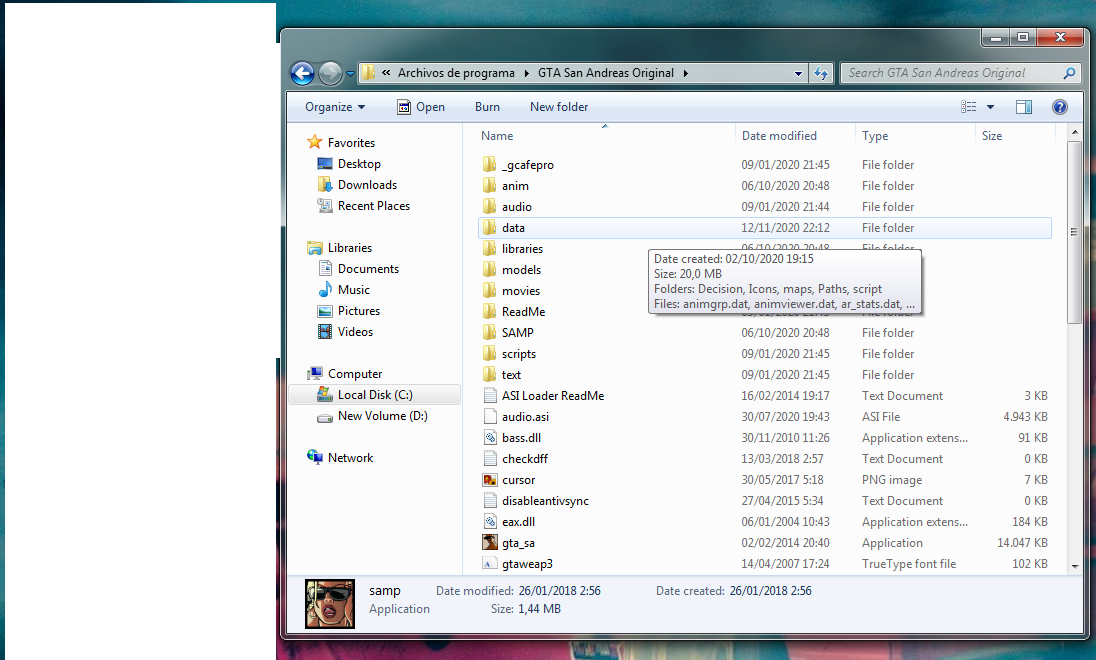Open Desktop in Favorites
1096x660 pixels.
click(359, 164)
